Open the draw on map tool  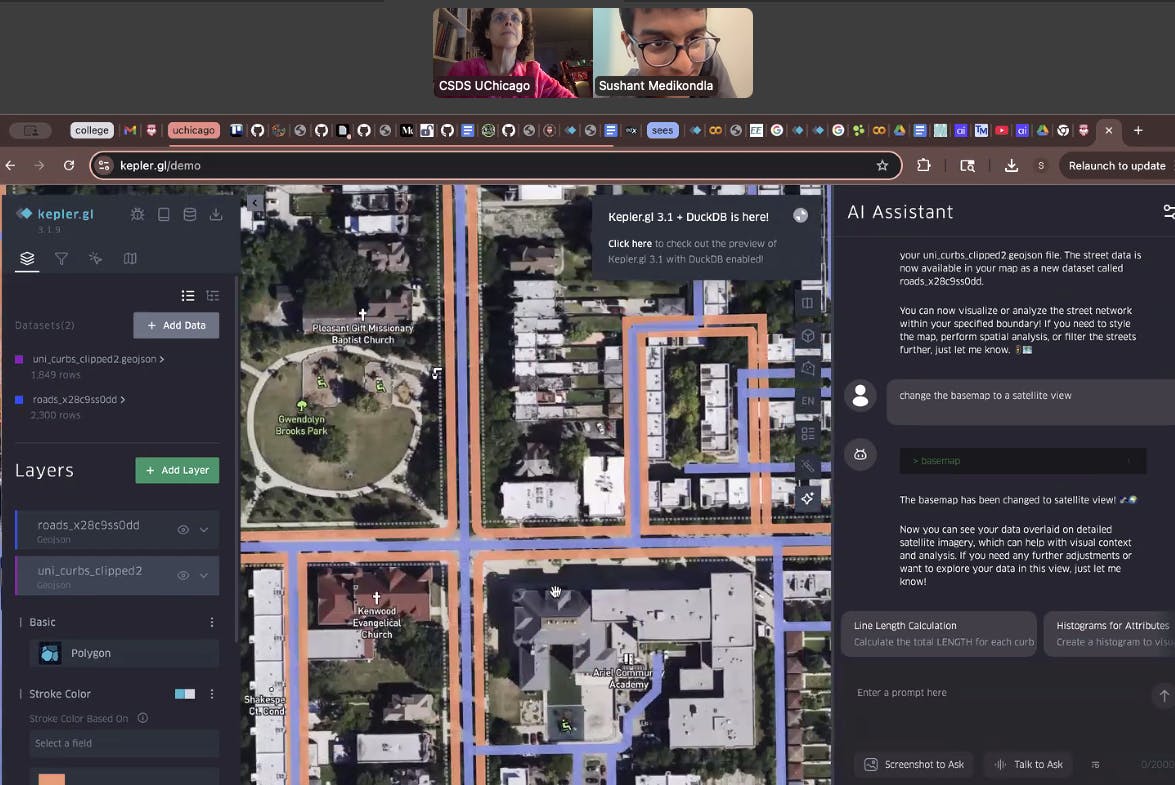point(807,369)
